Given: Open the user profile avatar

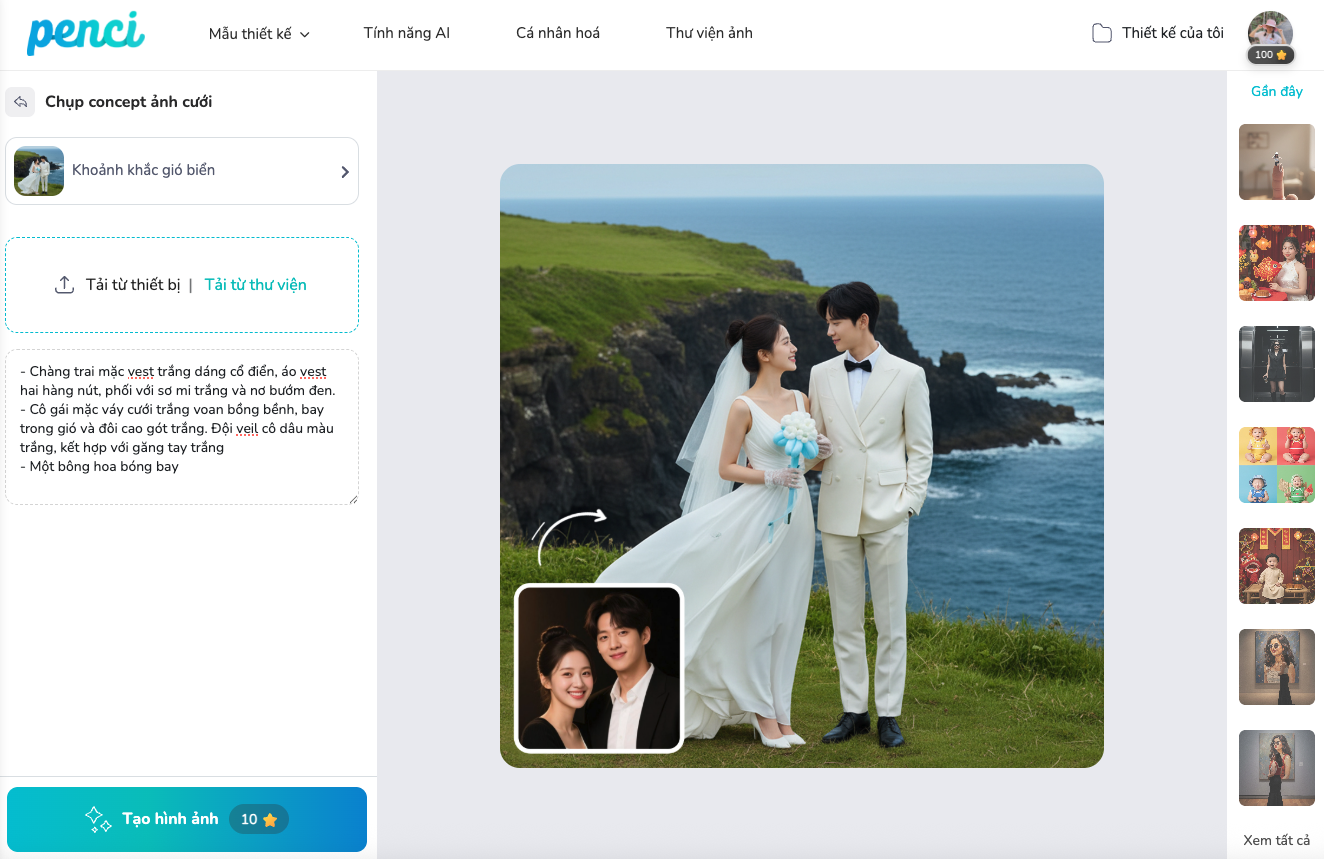Looking at the screenshot, I should pos(1270,30).
